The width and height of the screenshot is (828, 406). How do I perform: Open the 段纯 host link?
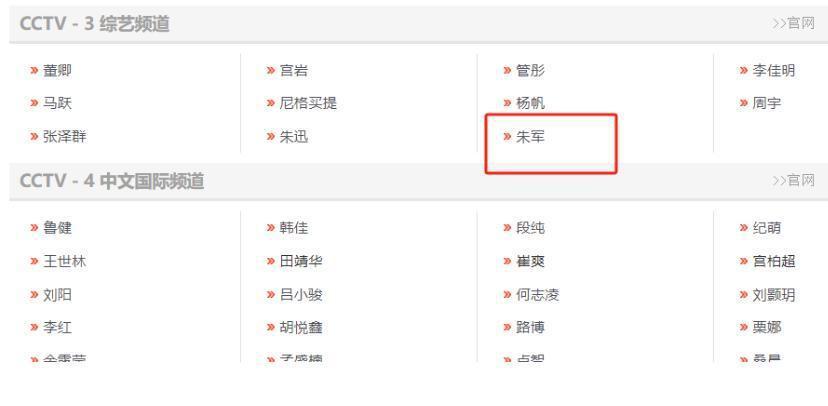(530, 228)
